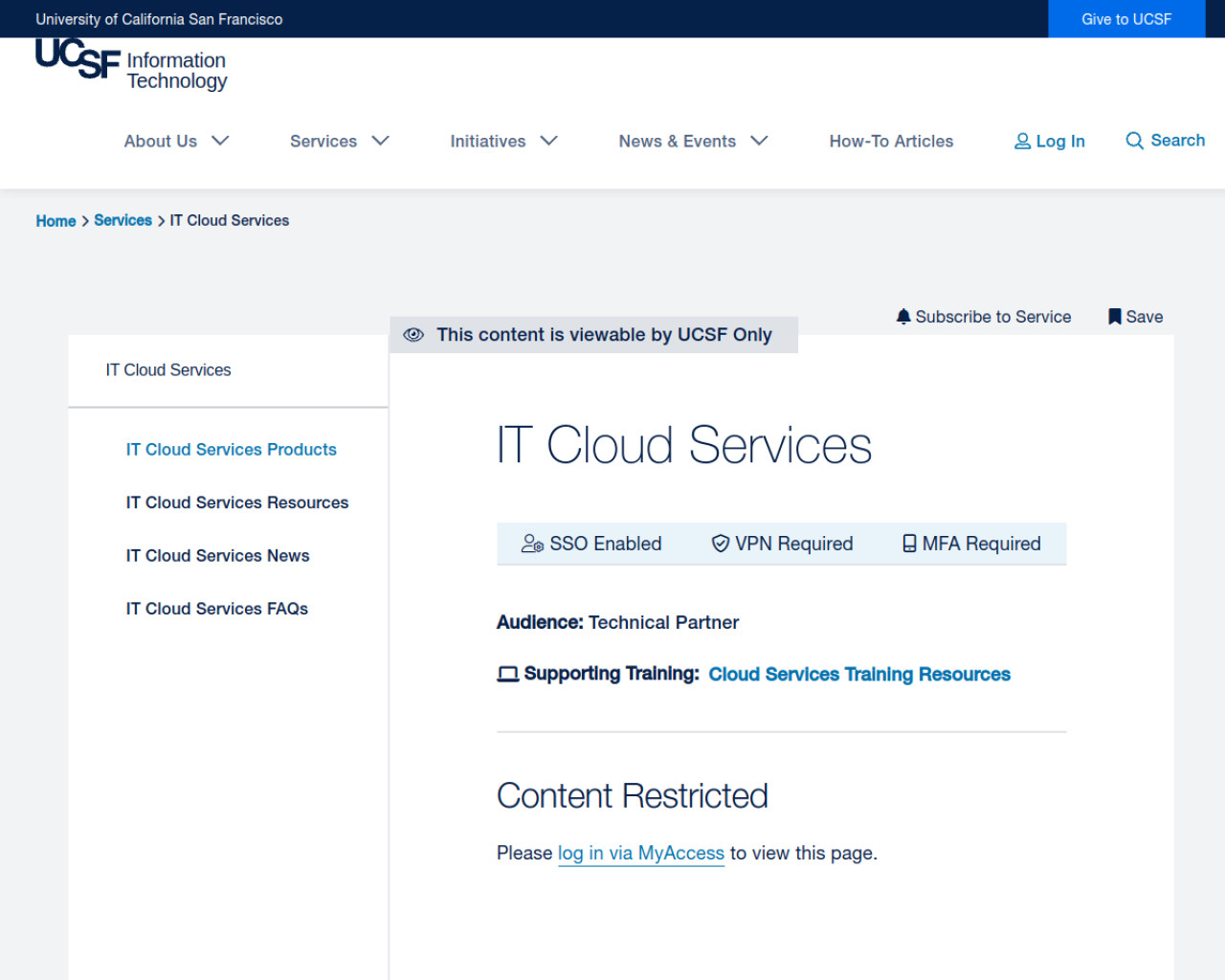The width and height of the screenshot is (1225, 980).
Task: Click the Content Restricted heading
Action: pyautogui.click(x=633, y=796)
